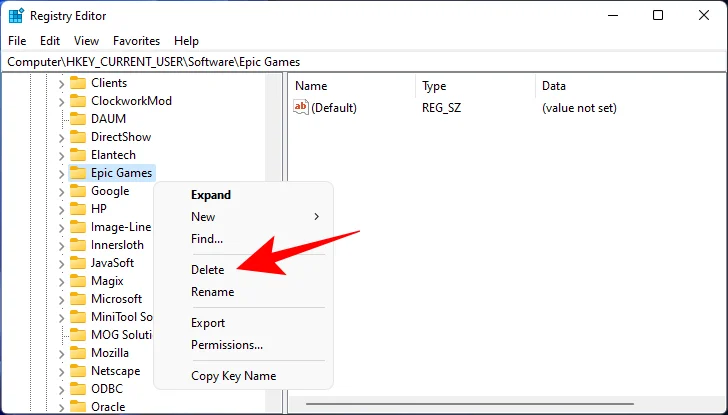728x415 pixels.
Task: Click the Type column header
Action: 434,86
